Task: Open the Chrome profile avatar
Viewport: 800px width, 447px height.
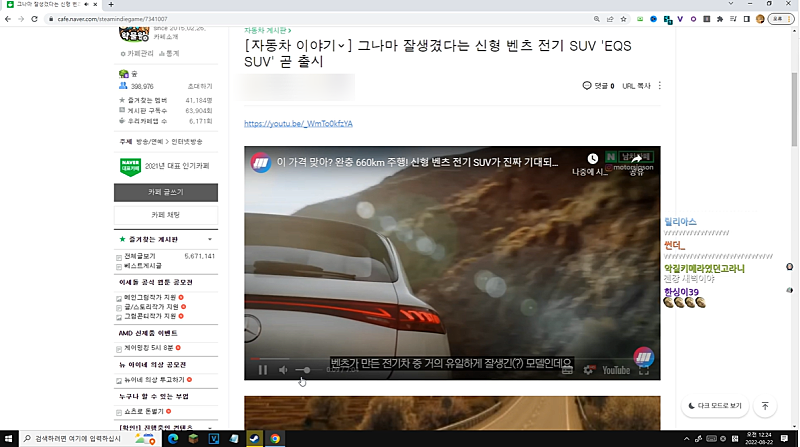Action: pyautogui.click(x=760, y=19)
